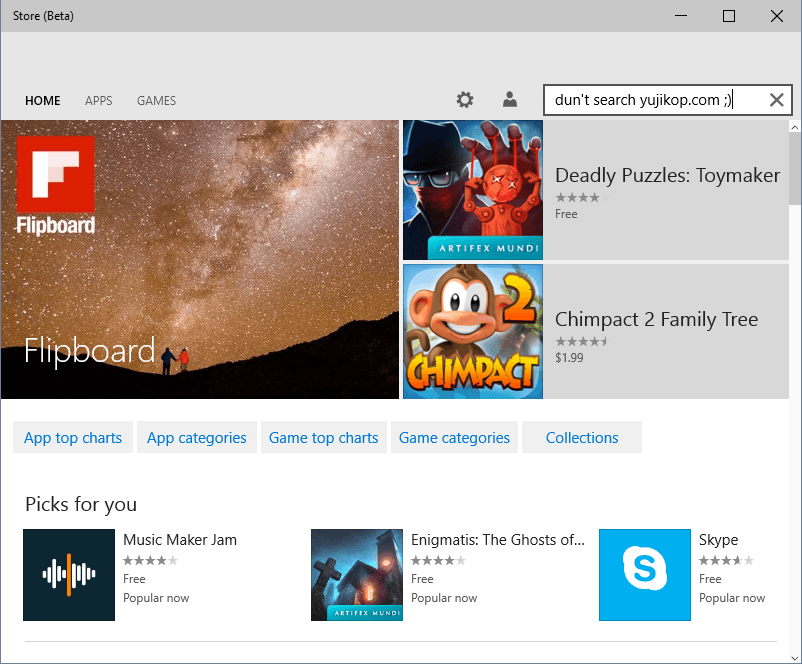802x664 pixels.
Task: Close the Store (Beta) window
Action: pyautogui.click(x=777, y=16)
